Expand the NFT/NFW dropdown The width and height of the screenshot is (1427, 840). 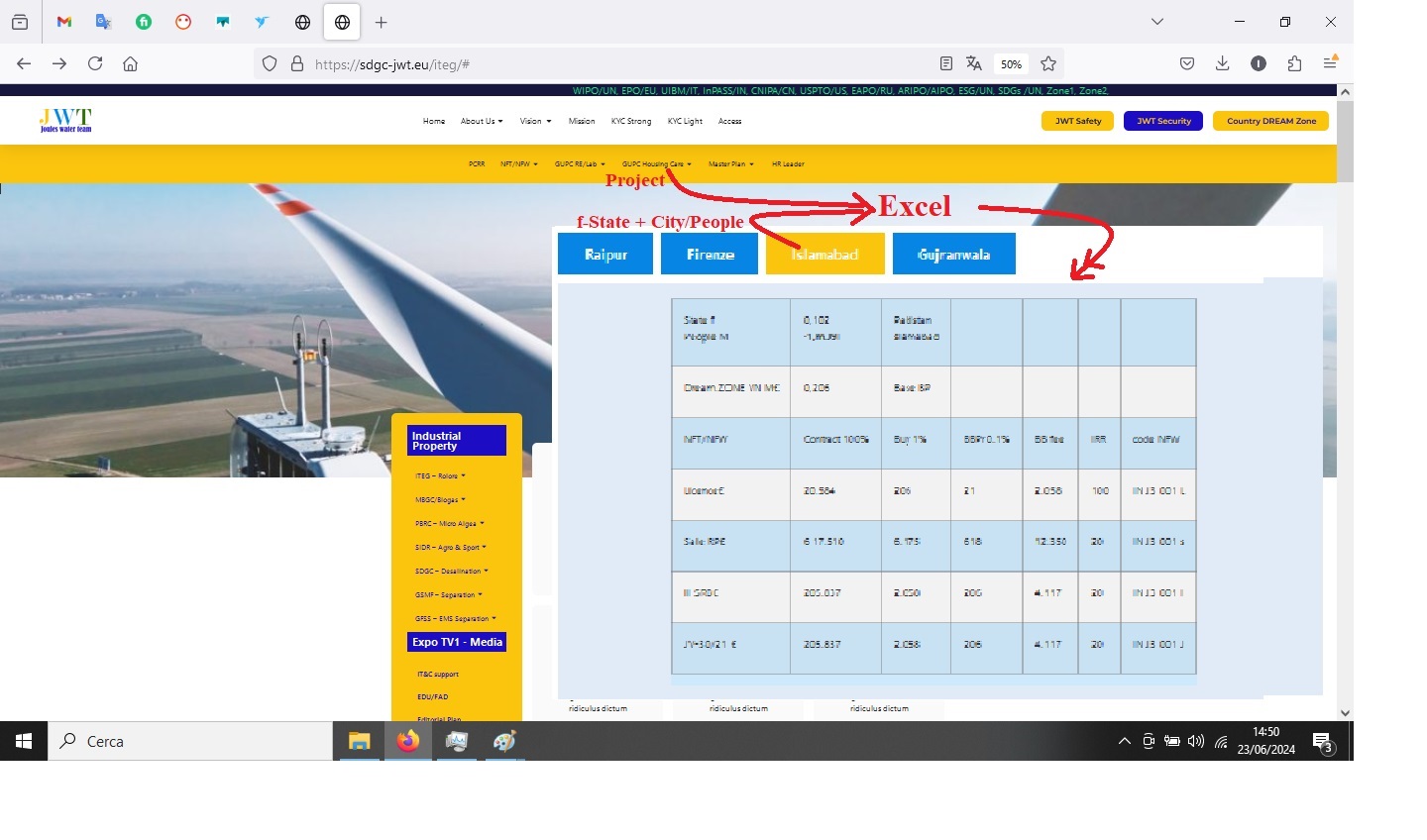(519, 164)
